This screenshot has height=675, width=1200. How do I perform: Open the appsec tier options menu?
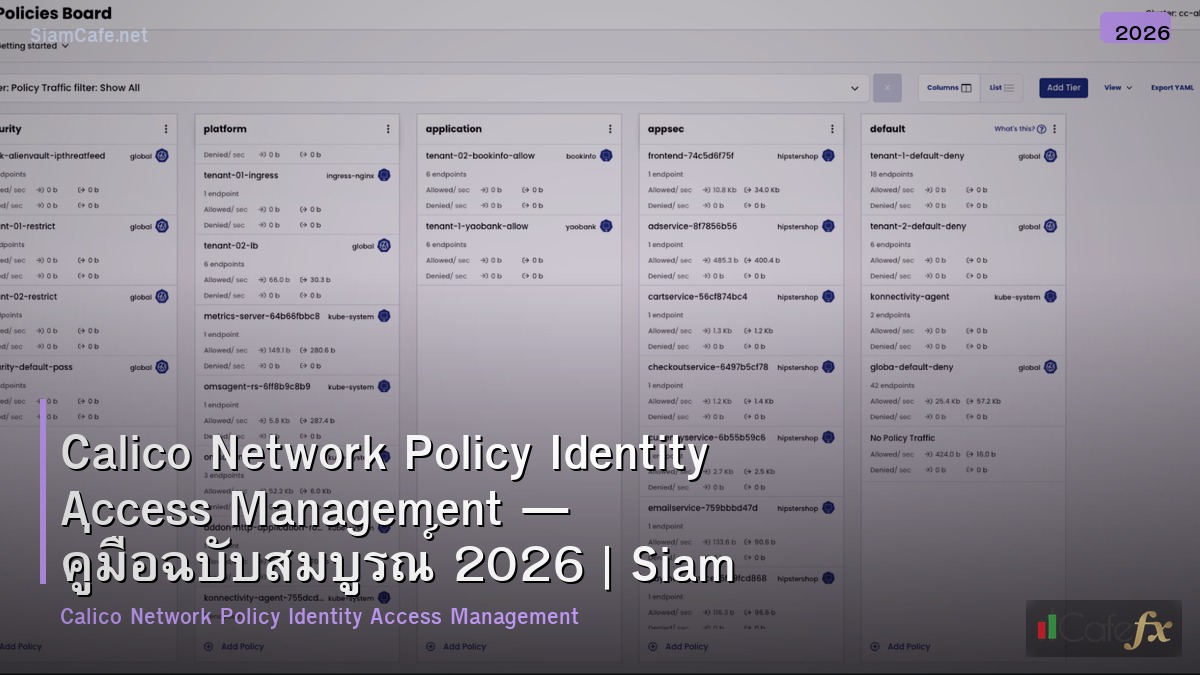point(831,128)
